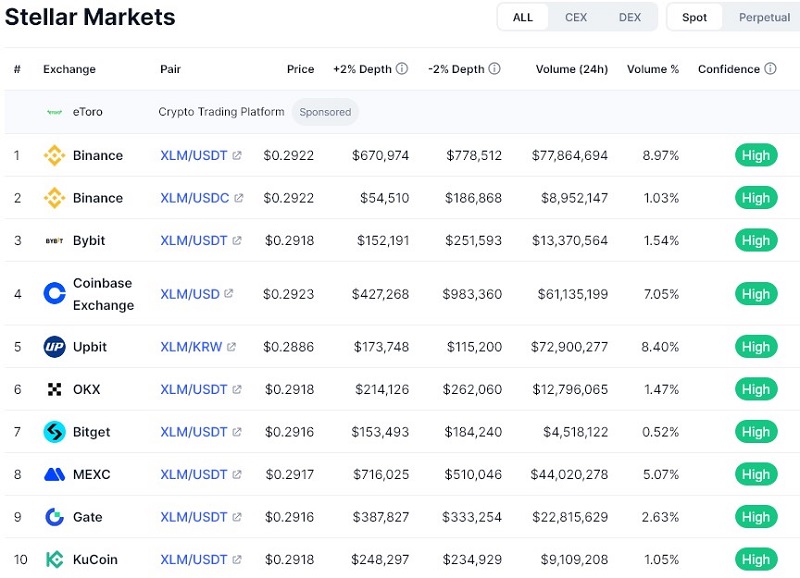
Task: Switch to the CEX tab
Action: pyautogui.click(x=576, y=17)
